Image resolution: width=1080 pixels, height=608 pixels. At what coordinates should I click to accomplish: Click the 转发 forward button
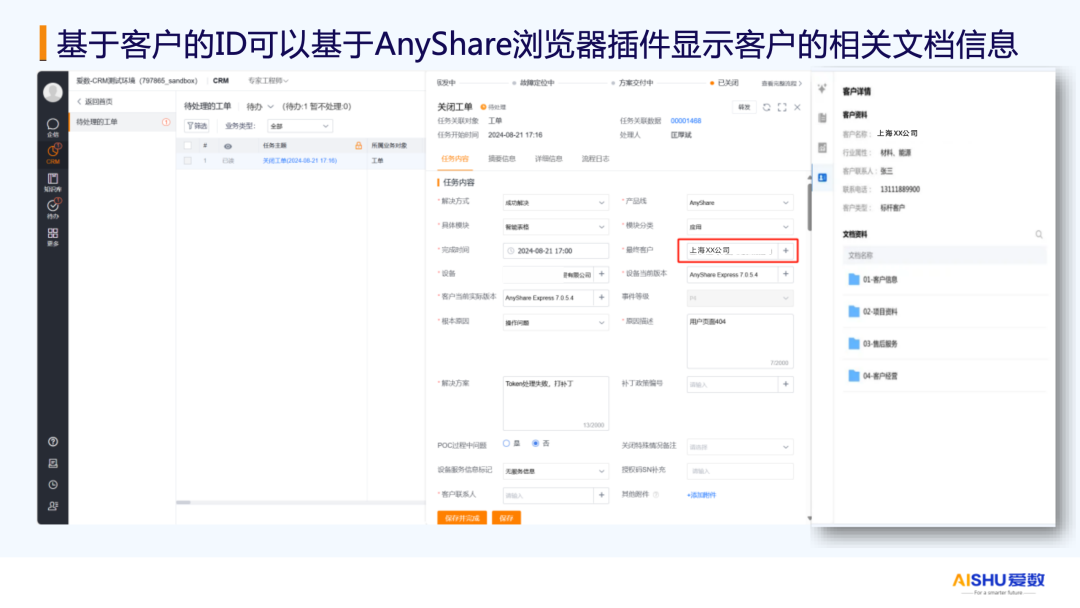(744, 107)
